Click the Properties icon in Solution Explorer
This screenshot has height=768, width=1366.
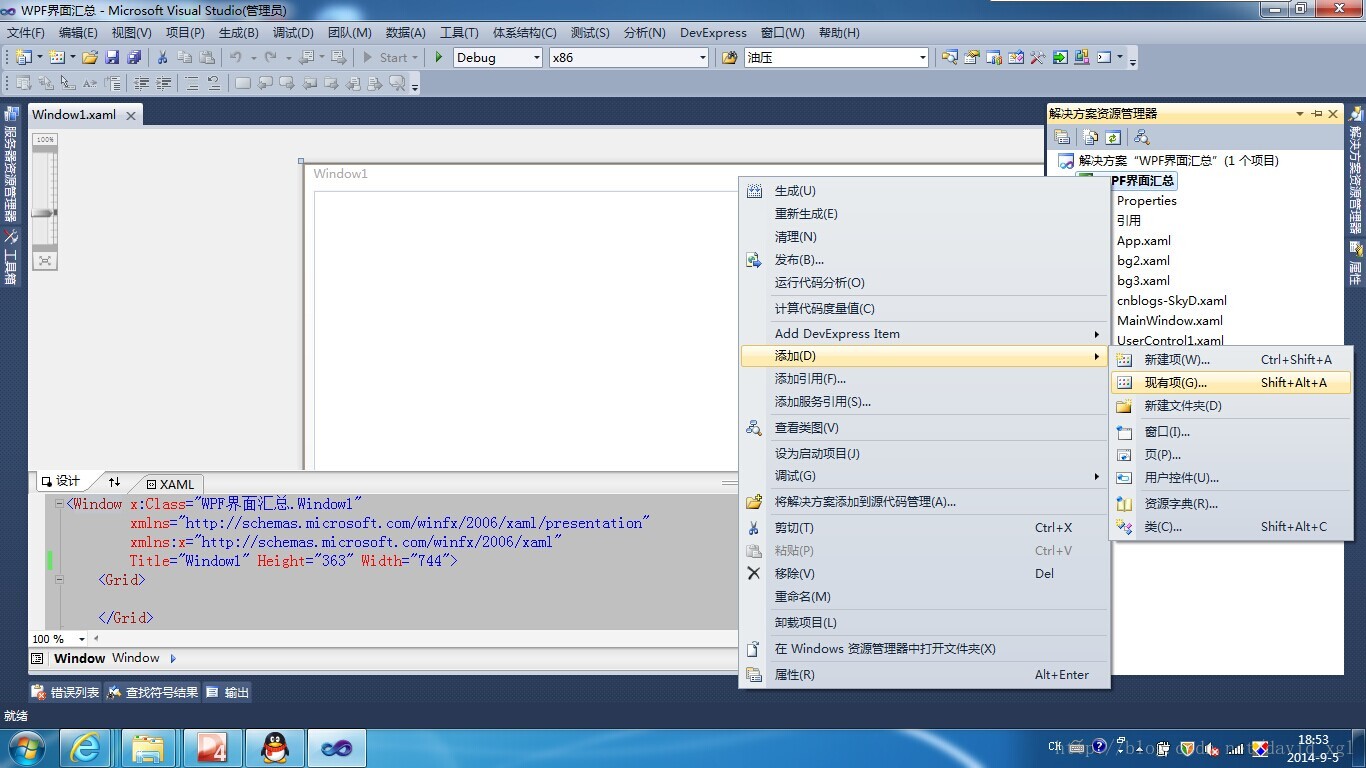pos(1062,137)
